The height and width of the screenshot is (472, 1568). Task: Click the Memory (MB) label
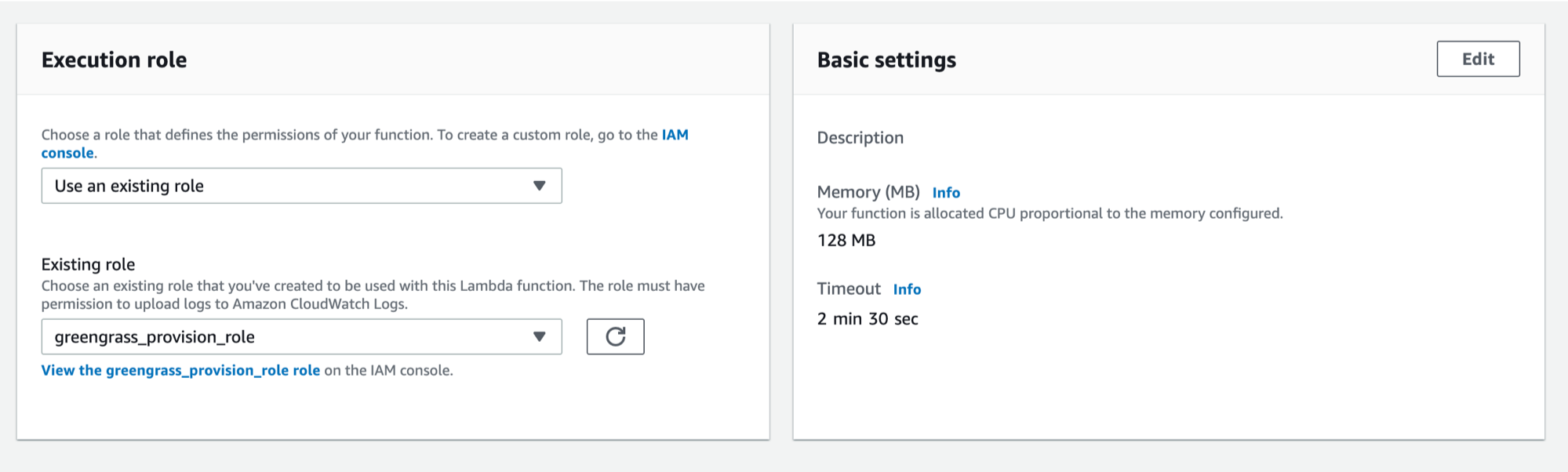[x=868, y=192]
